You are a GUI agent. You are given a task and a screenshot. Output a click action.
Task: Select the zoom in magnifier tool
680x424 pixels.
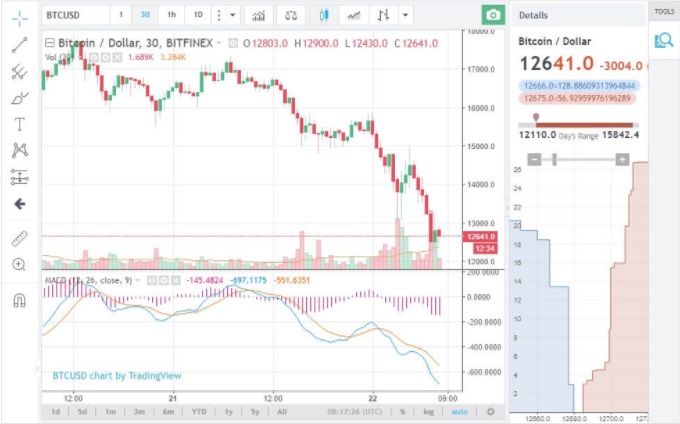coord(19,264)
